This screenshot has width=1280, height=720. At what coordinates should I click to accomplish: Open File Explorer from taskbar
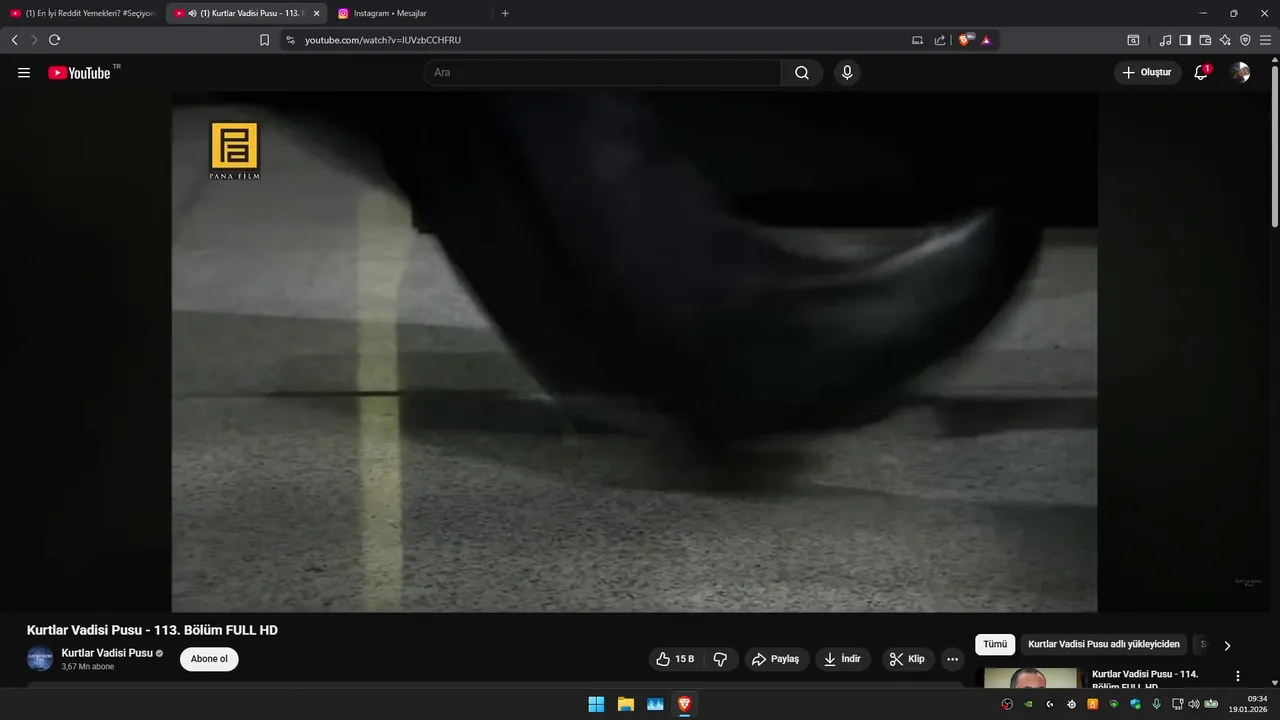[625, 704]
